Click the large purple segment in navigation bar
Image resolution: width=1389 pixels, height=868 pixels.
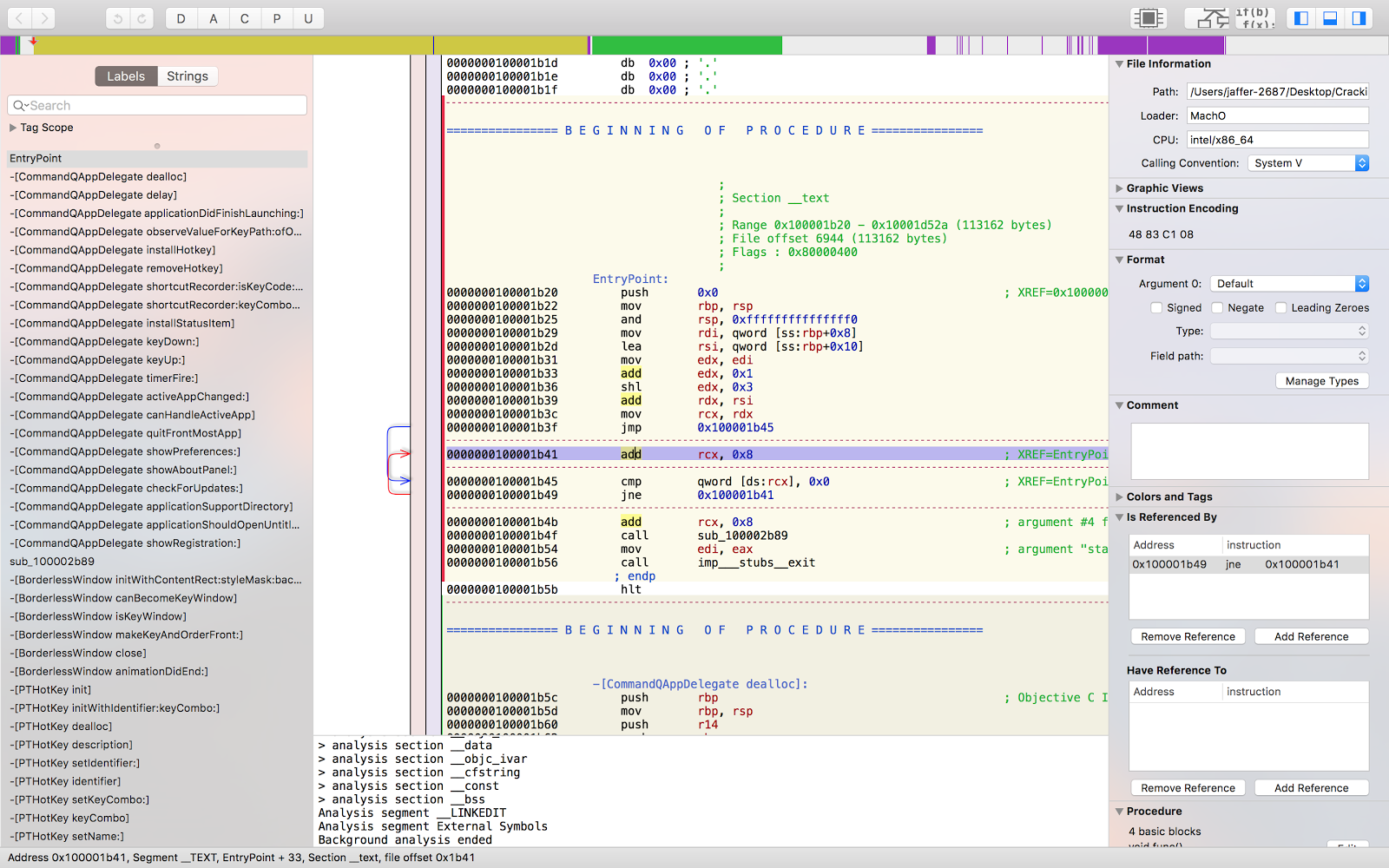[1160, 45]
